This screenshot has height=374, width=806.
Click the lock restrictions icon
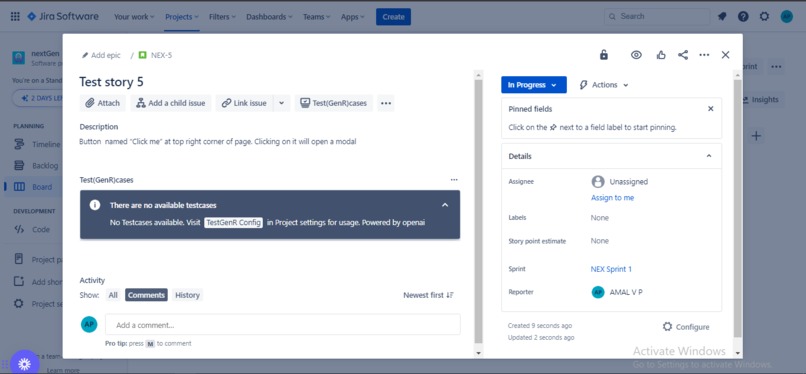pos(604,55)
